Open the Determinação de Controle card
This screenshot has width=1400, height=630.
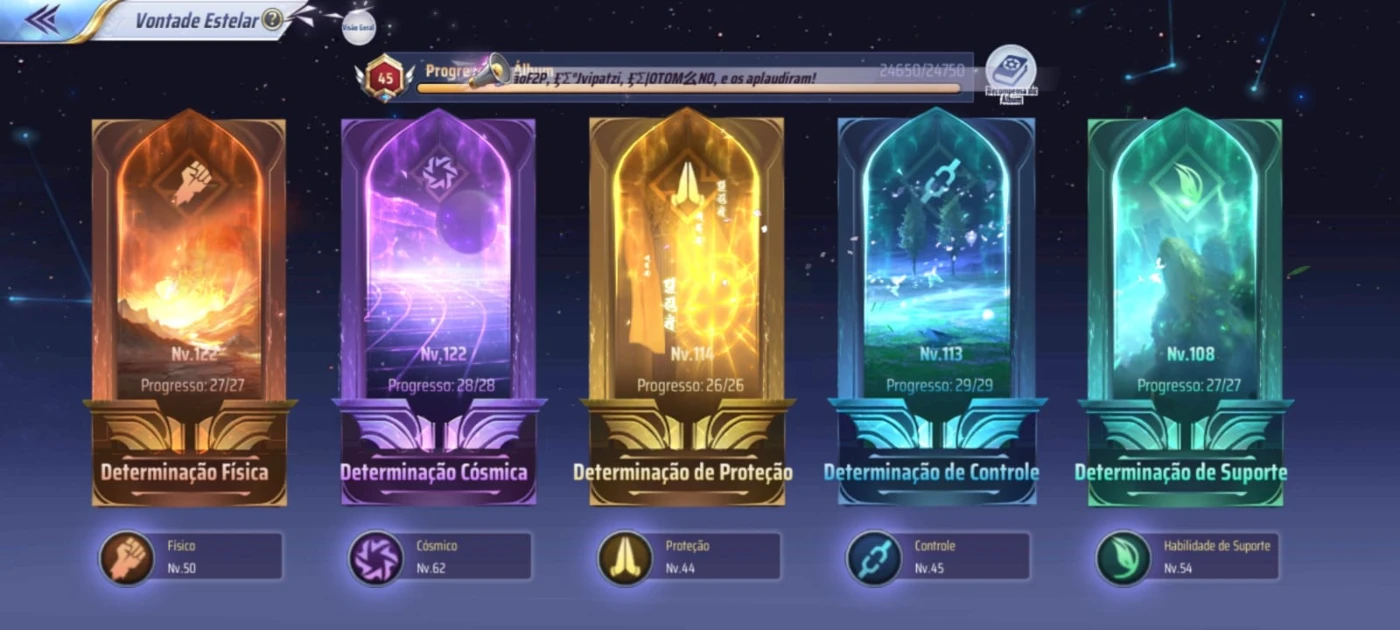pyautogui.click(x=936, y=308)
